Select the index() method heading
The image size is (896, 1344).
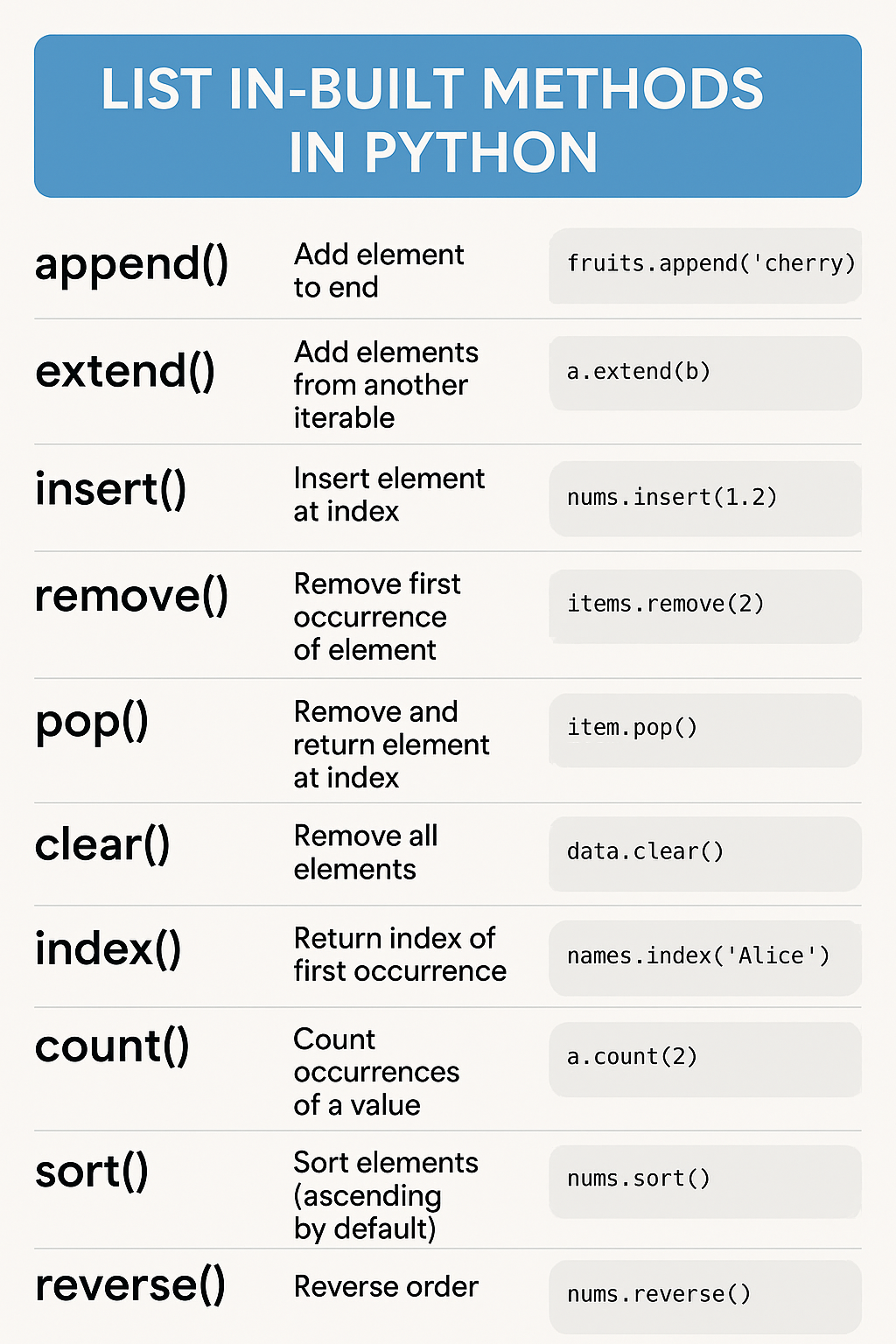pos(108,948)
